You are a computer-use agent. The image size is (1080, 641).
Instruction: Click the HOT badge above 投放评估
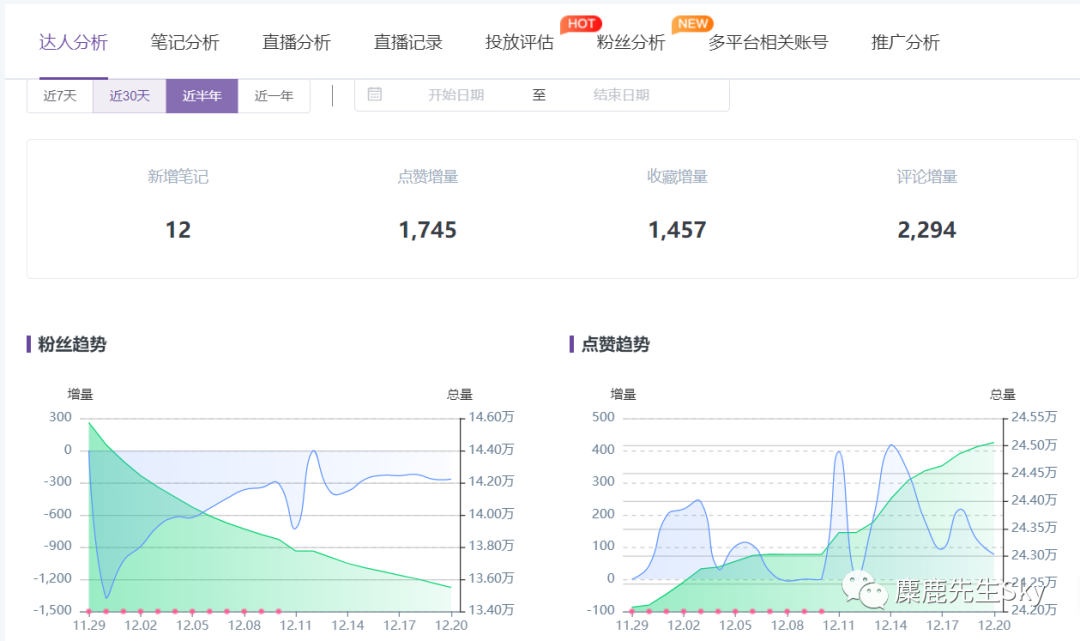pos(580,24)
